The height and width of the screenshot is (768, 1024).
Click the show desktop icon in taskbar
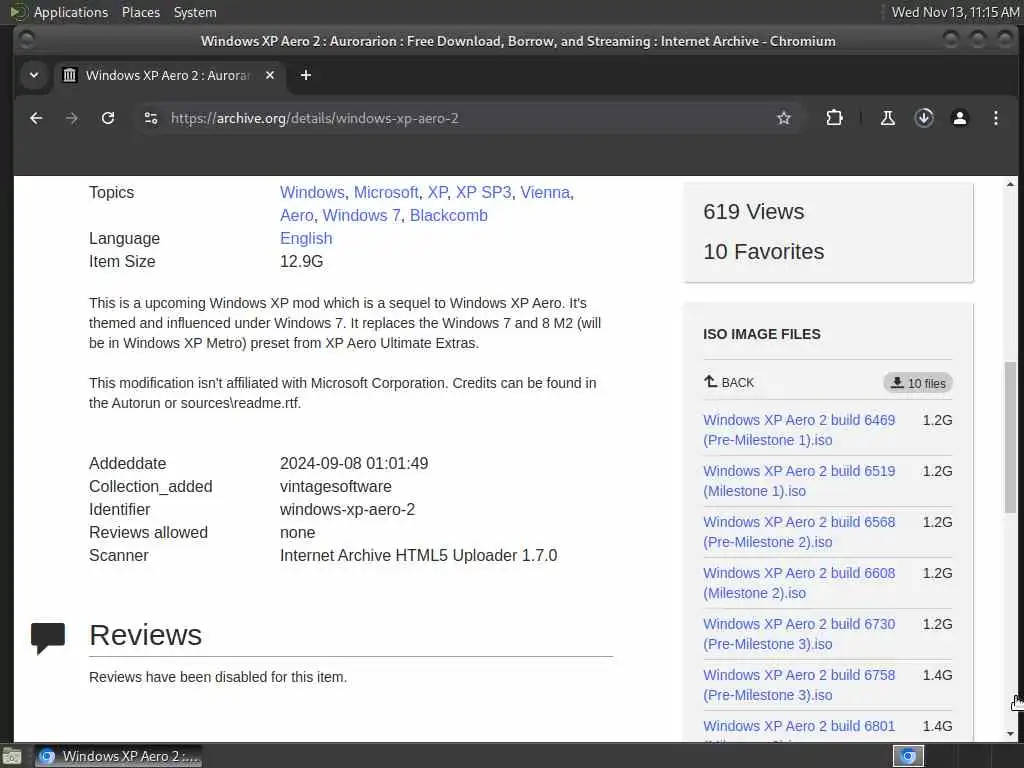click(12, 756)
